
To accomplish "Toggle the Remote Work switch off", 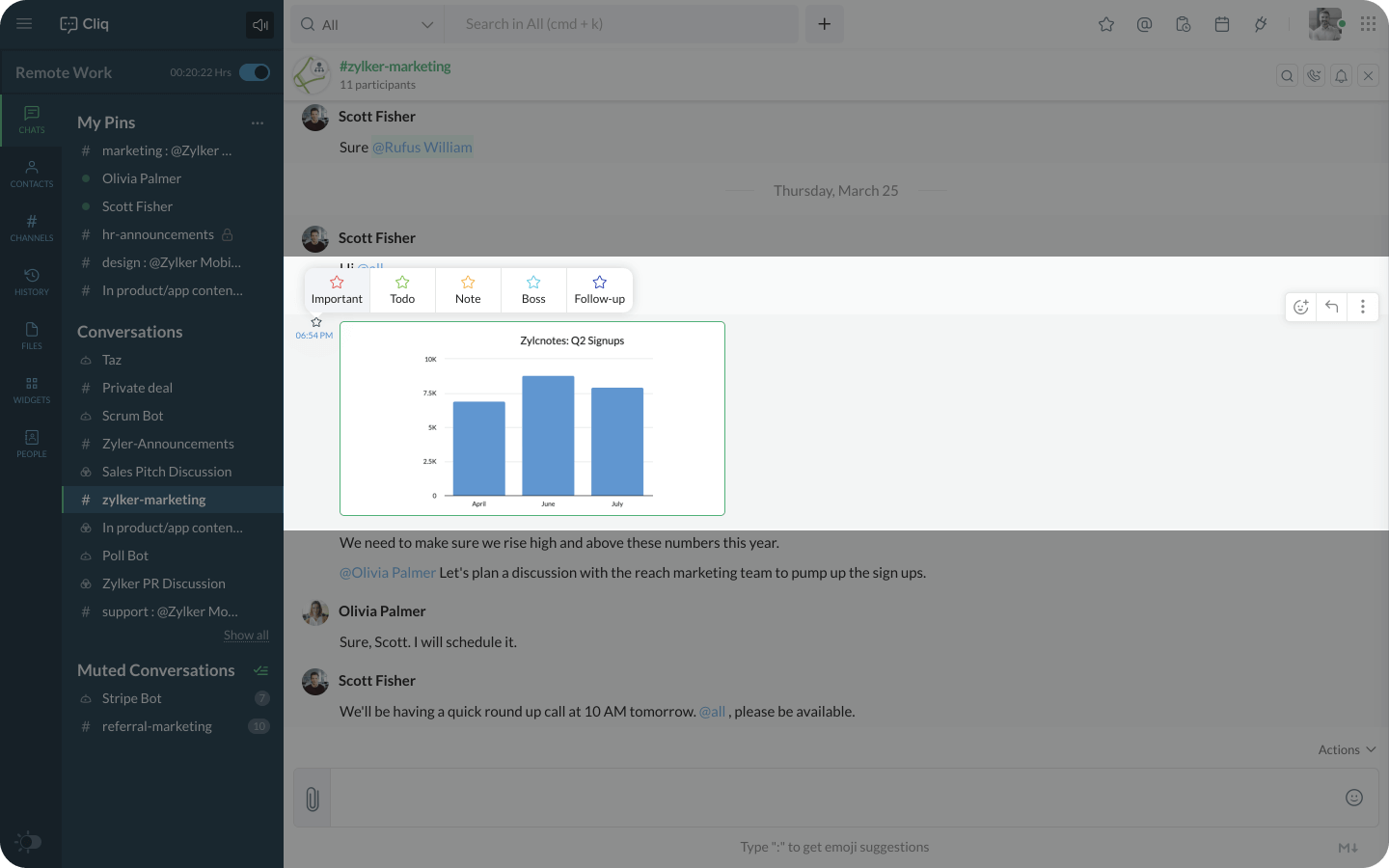I will click(x=255, y=72).
